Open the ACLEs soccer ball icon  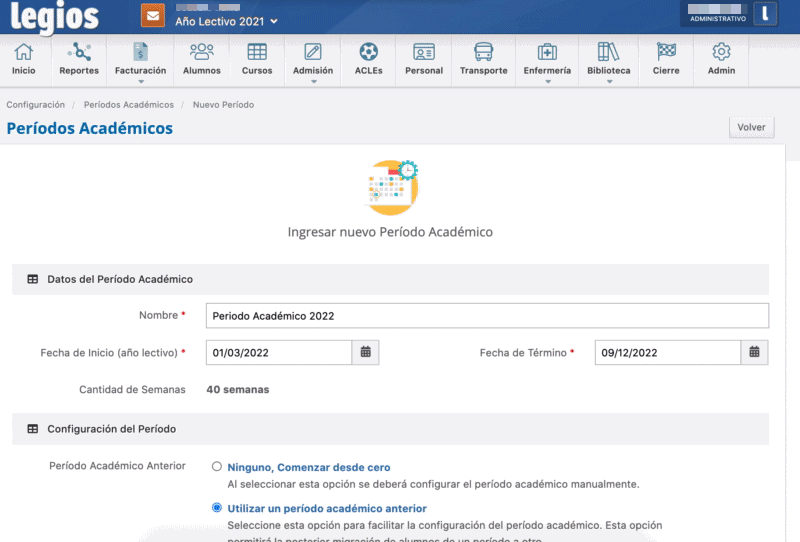tap(368, 59)
